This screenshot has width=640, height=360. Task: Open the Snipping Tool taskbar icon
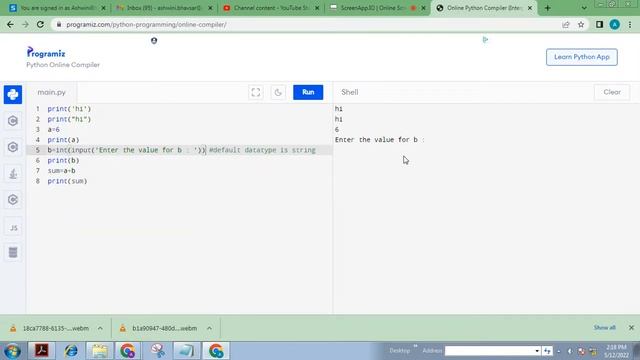point(158,351)
